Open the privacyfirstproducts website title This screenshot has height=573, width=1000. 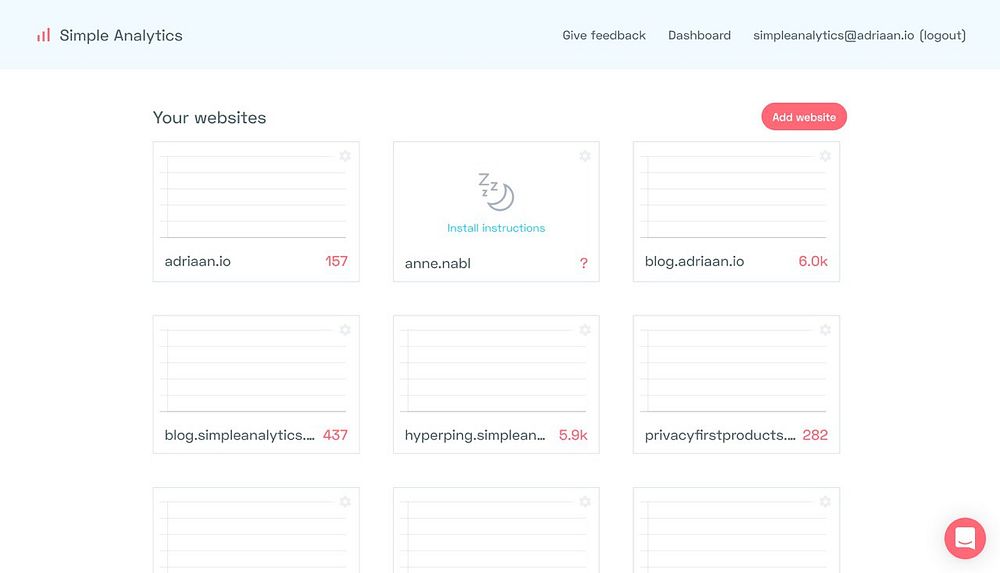pyautogui.click(x=720, y=435)
